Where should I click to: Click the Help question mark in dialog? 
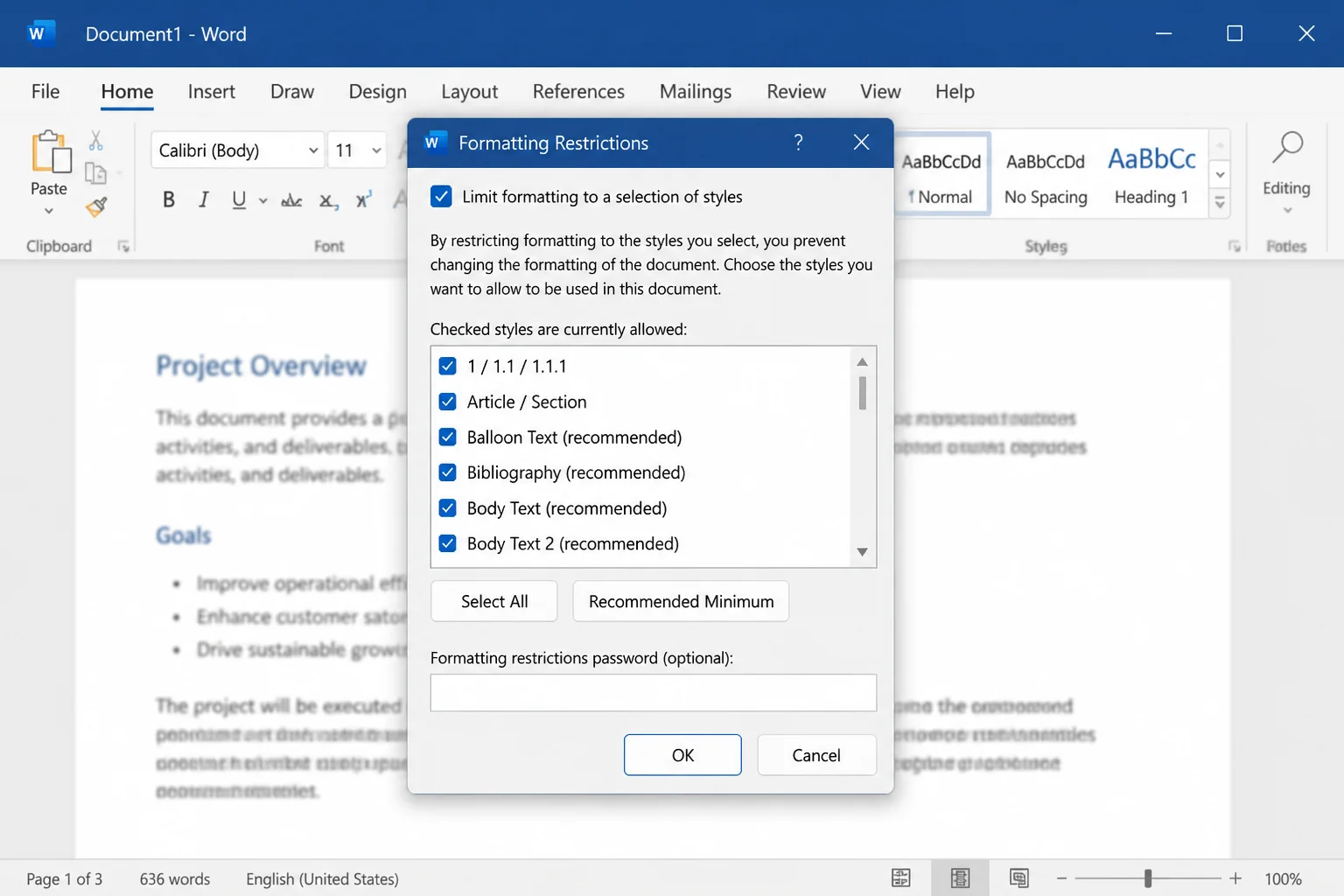798,142
